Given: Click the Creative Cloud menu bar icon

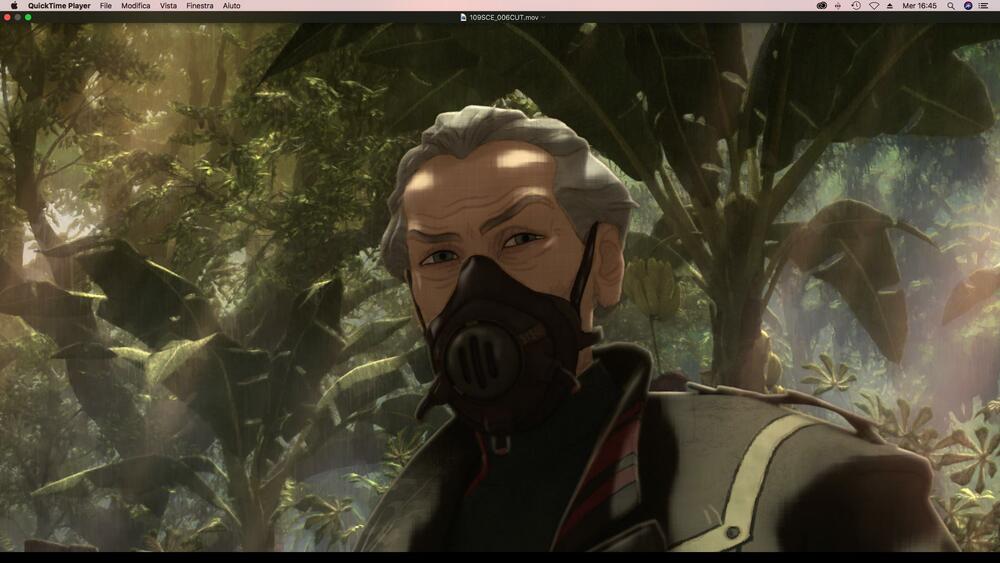Looking at the screenshot, I should pyautogui.click(x=821, y=6).
